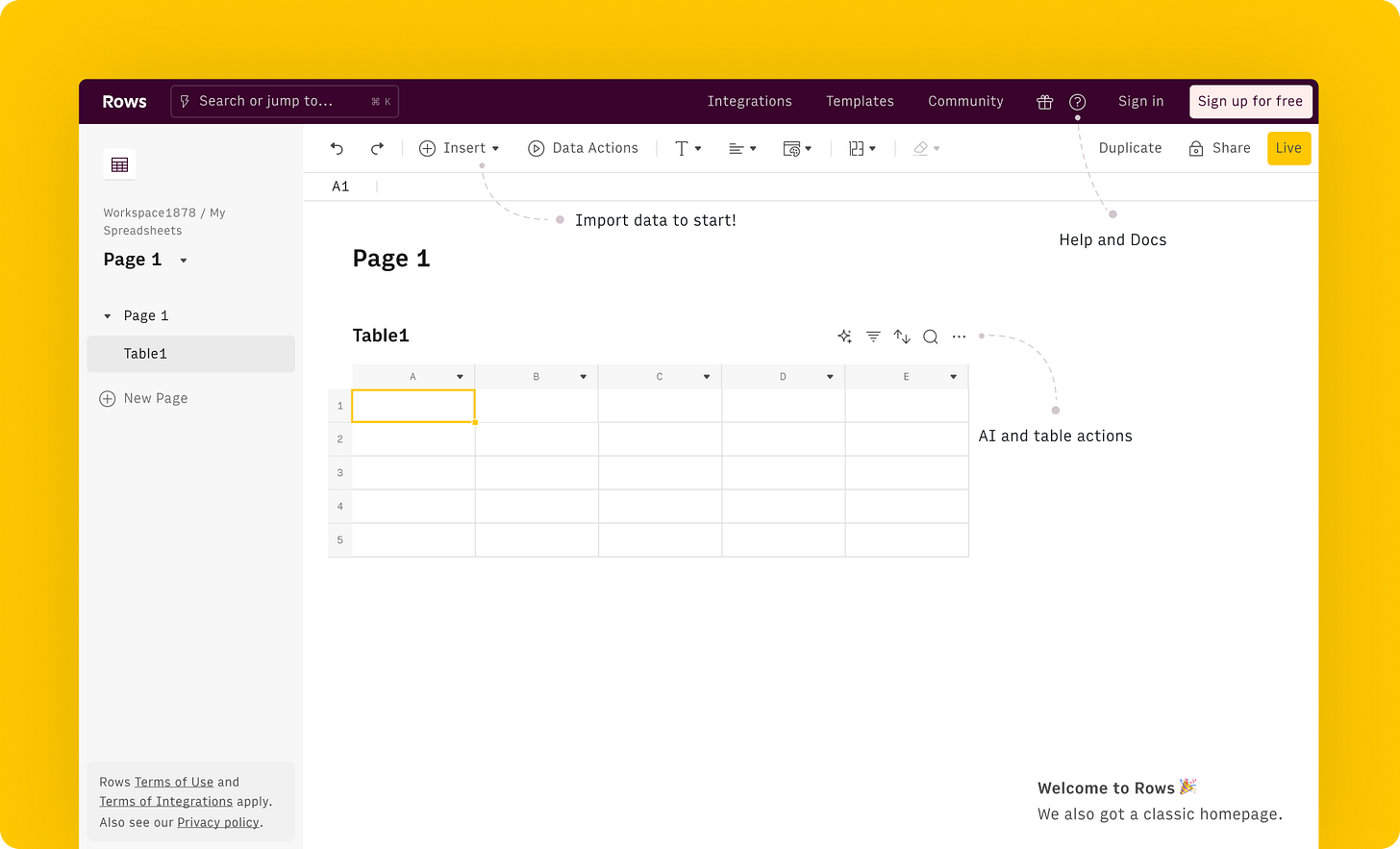Image resolution: width=1400 pixels, height=849 pixels.
Task: Select row header 3
Action: click(340, 473)
